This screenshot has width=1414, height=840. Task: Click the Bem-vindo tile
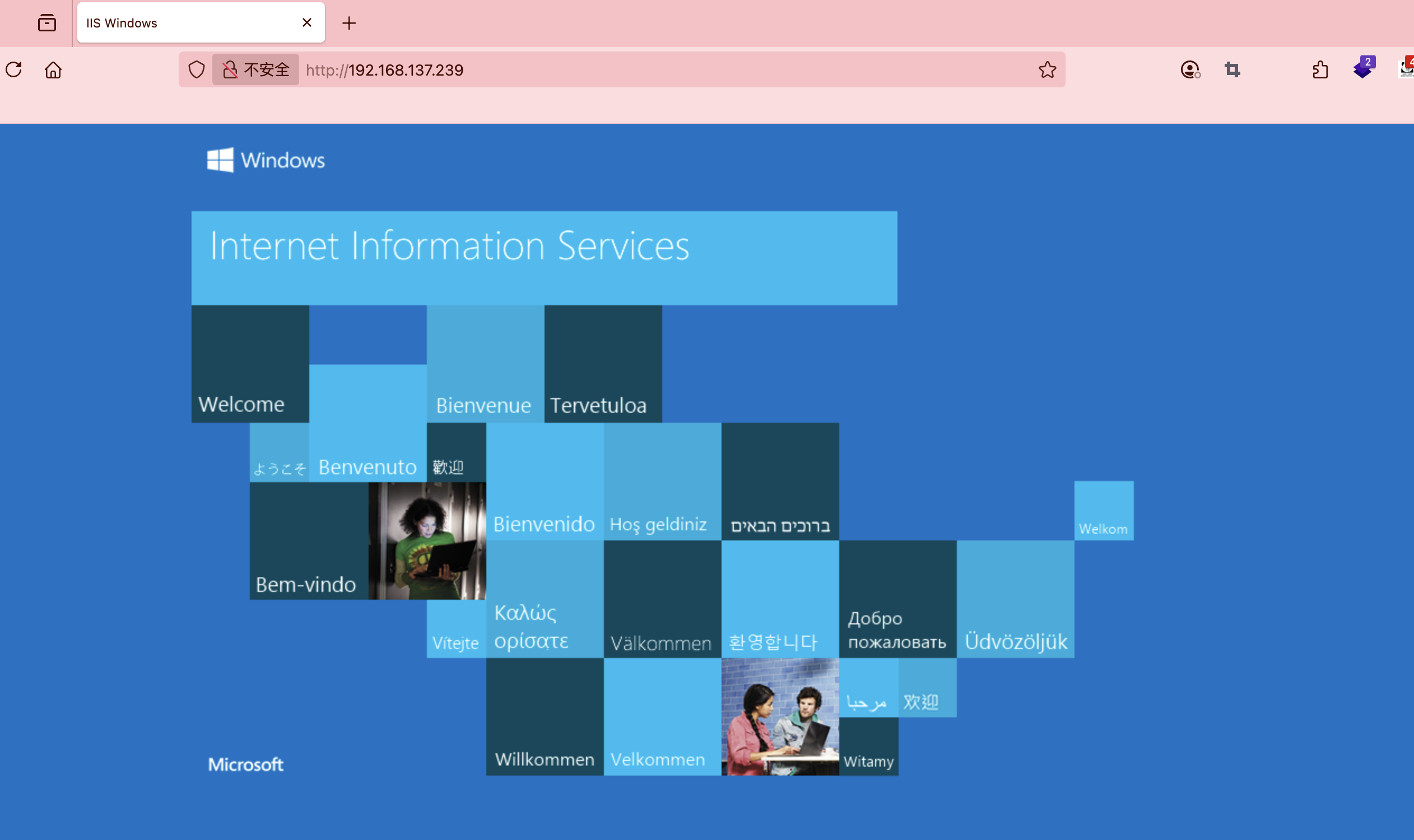pos(309,540)
